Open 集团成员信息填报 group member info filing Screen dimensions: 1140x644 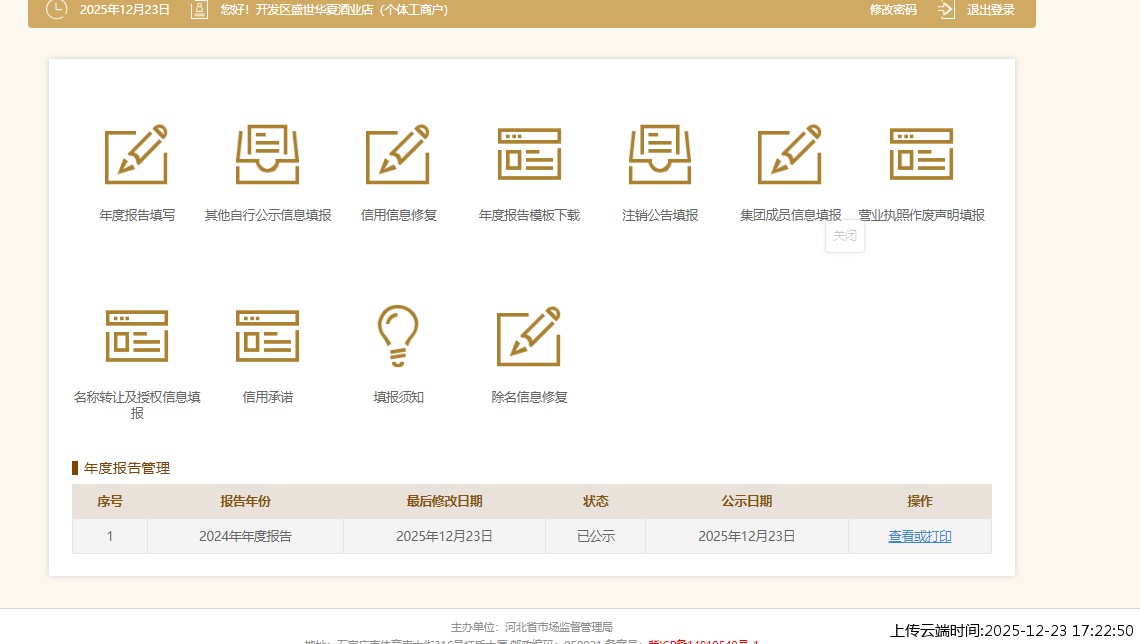pos(790,168)
